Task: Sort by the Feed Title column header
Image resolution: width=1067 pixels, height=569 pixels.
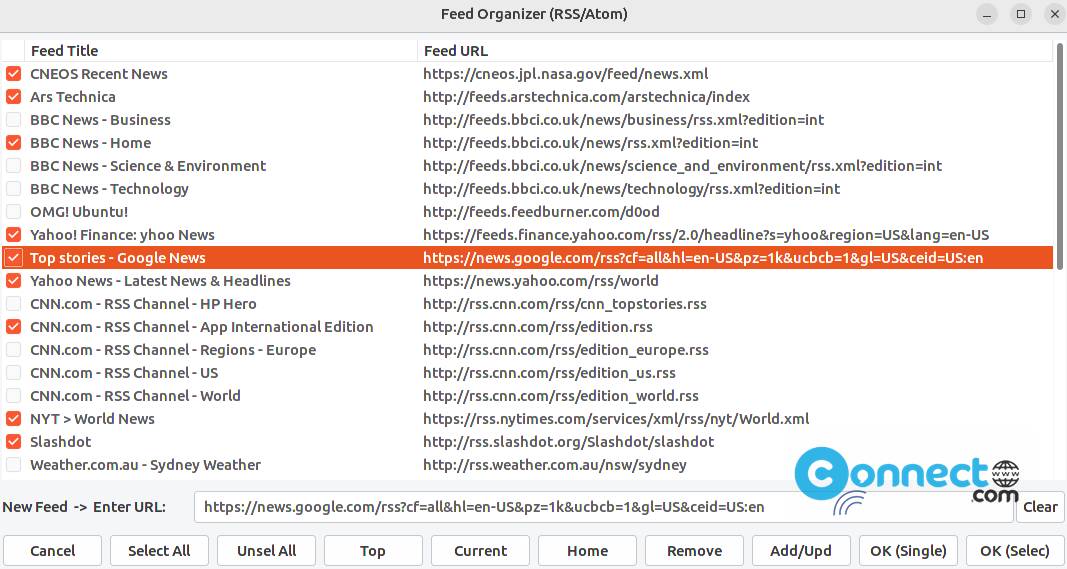Action: (x=221, y=50)
